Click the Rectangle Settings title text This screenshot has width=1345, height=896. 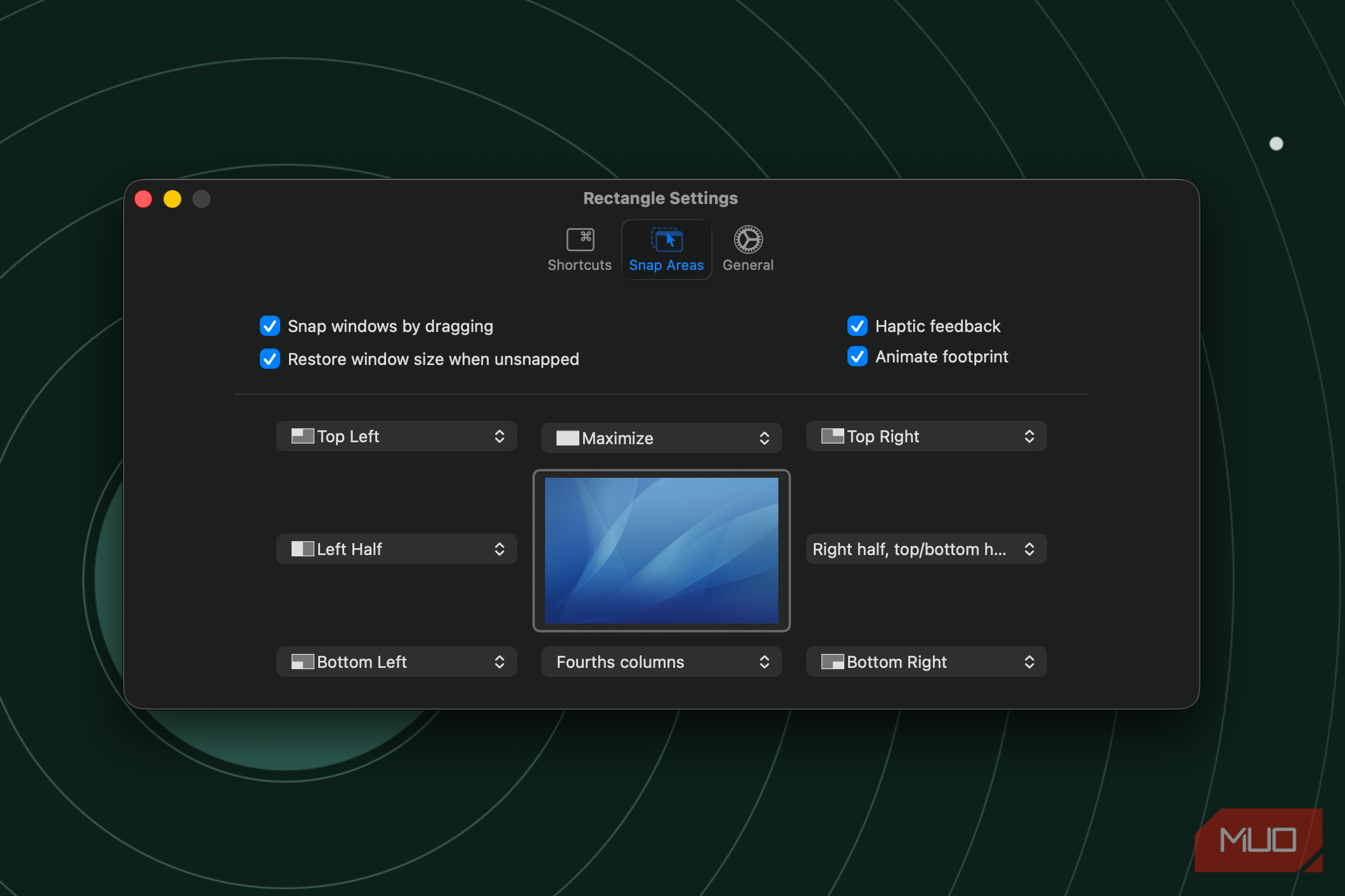(660, 199)
